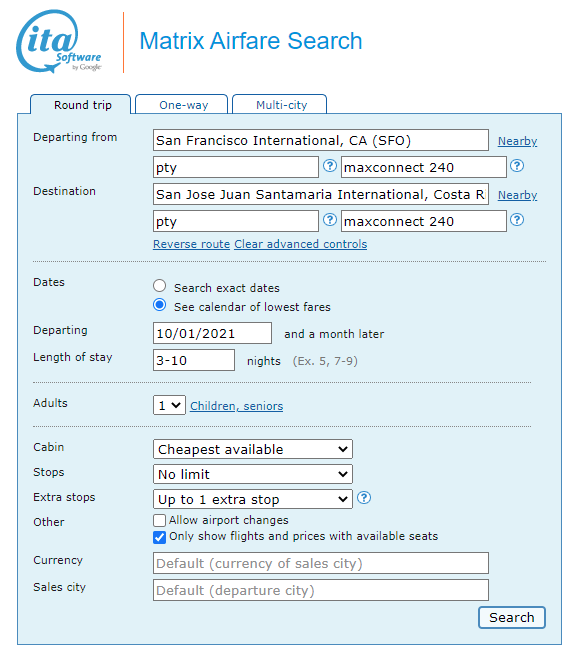Enable Allow airport changes checkbox
569x660 pixels.
click(x=160, y=521)
